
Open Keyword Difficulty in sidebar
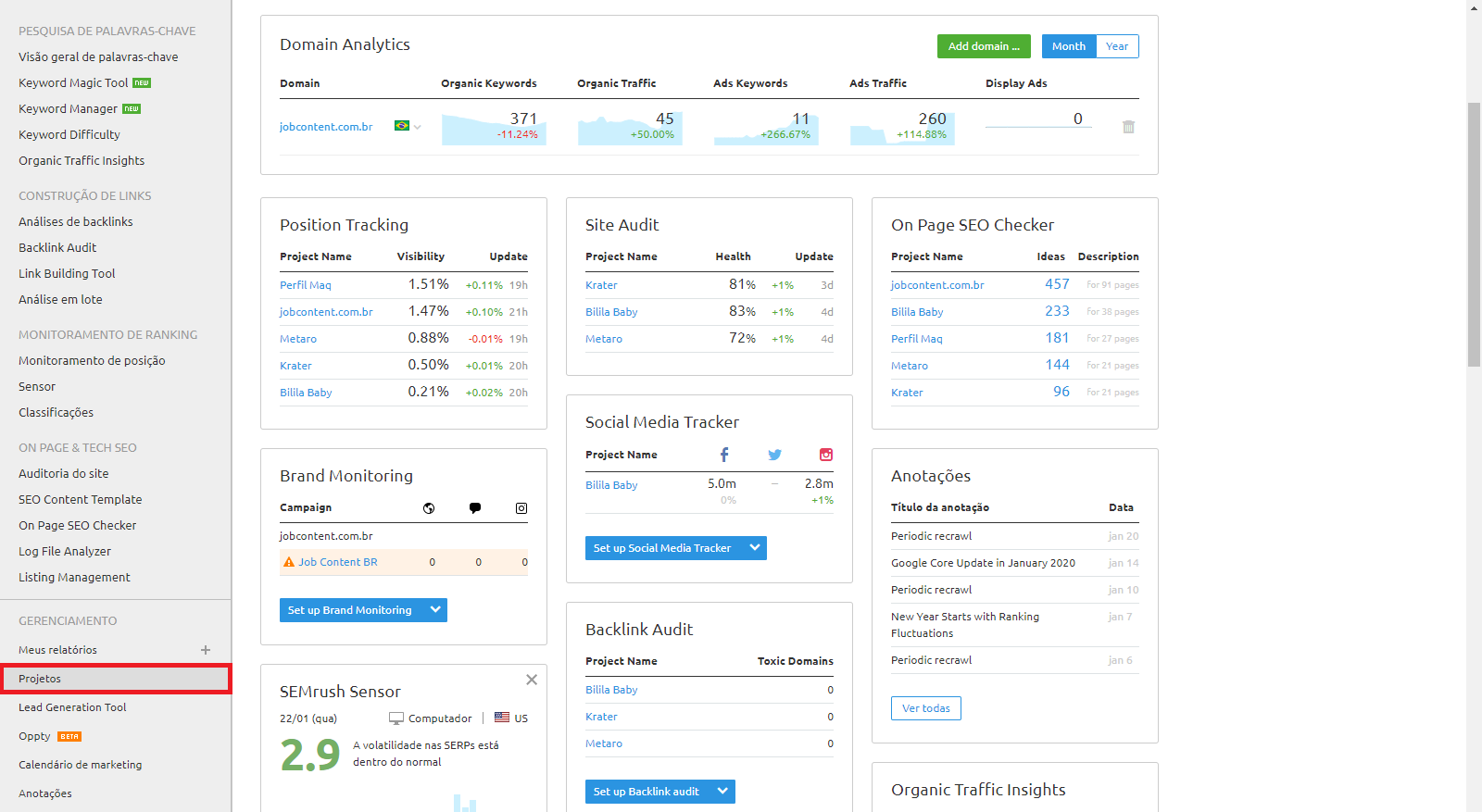click(x=69, y=135)
